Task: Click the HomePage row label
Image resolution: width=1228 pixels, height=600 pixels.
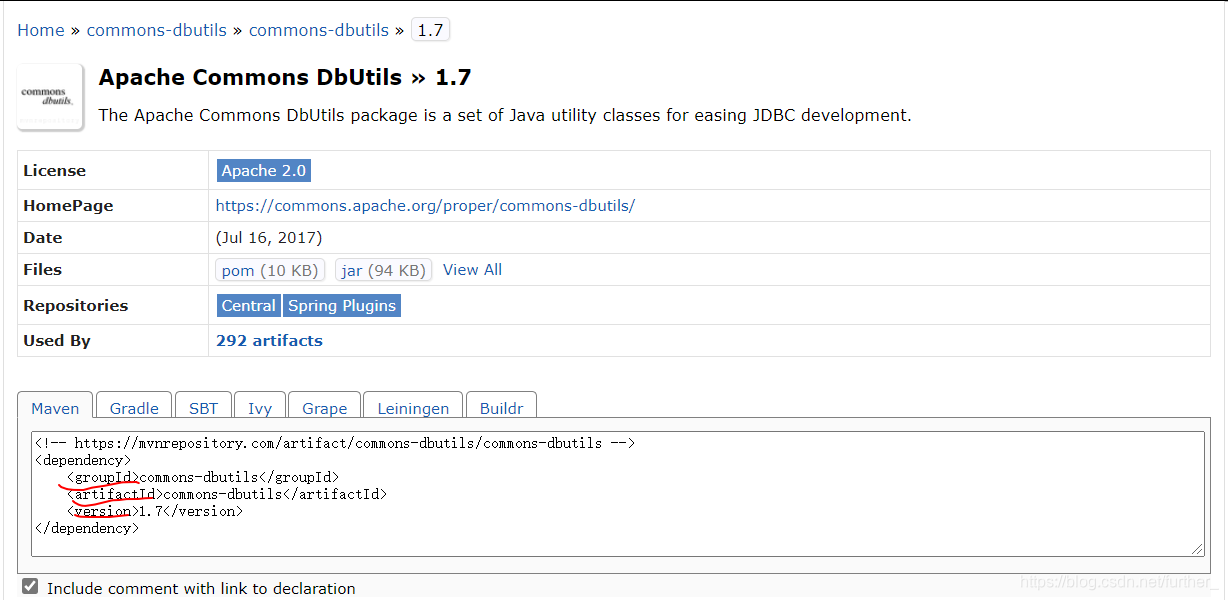Action: [x=68, y=206]
